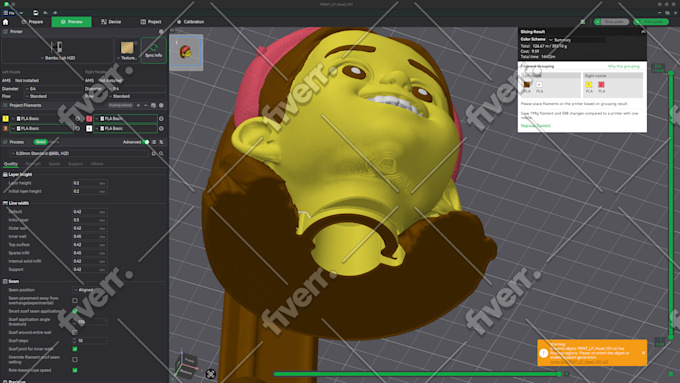Open the settings list icon beside Advanced toggle
The width and height of the screenshot is (680, 383).
pyautogui.click(x=154, y=142)
